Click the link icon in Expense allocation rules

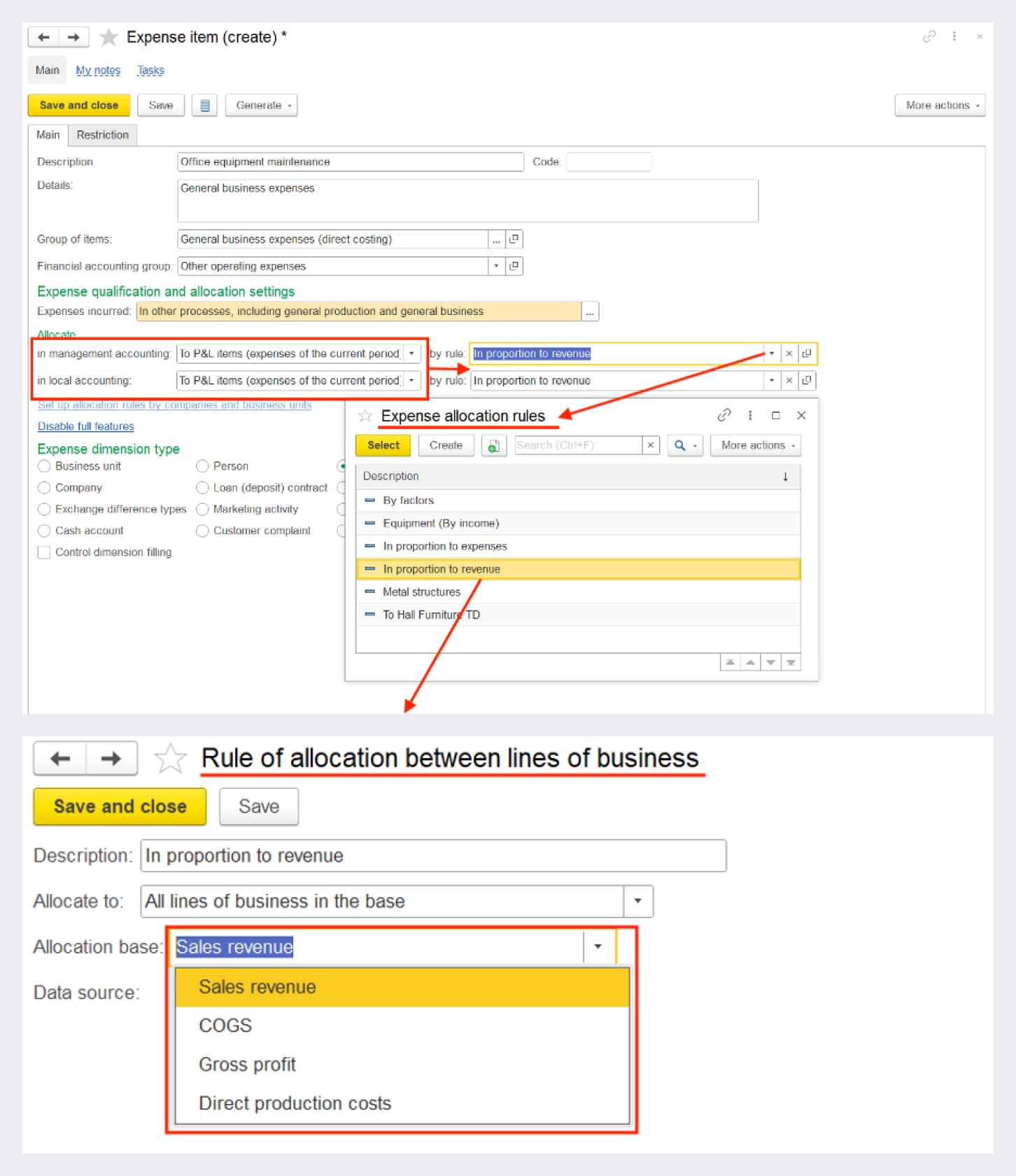pyautogui.click(x=724, y=415)
